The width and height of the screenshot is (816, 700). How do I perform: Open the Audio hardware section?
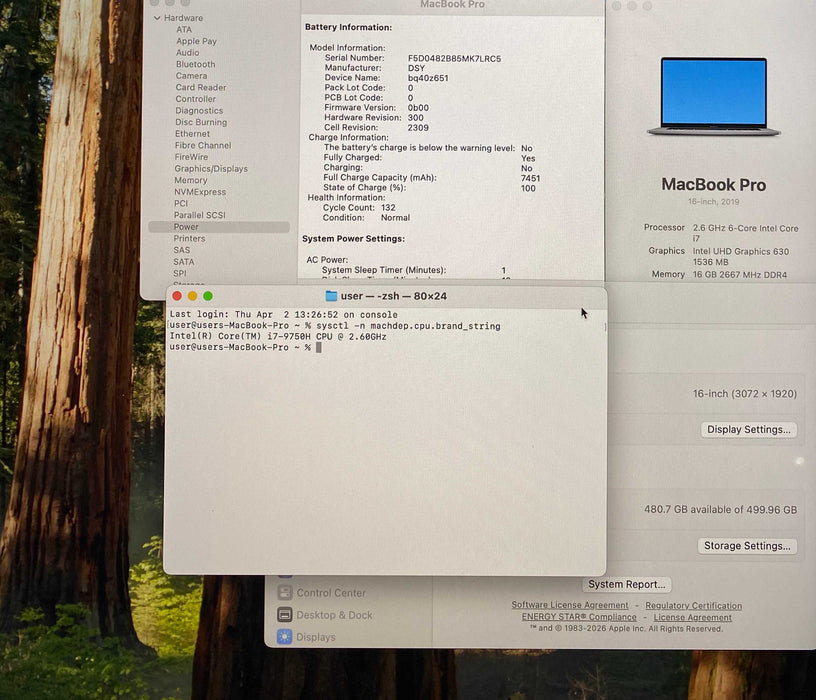[x=187, y=53]
